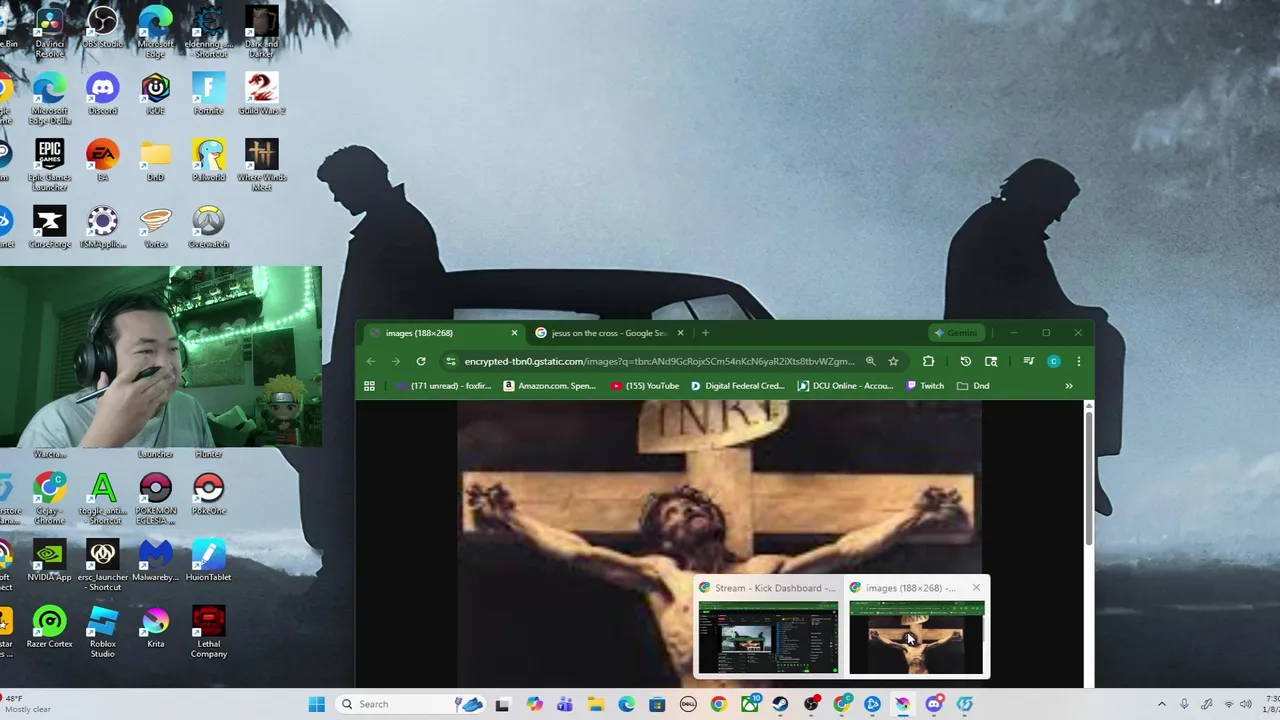
Task: Click the Gemini button in Chrome
Action: [955, 333]
